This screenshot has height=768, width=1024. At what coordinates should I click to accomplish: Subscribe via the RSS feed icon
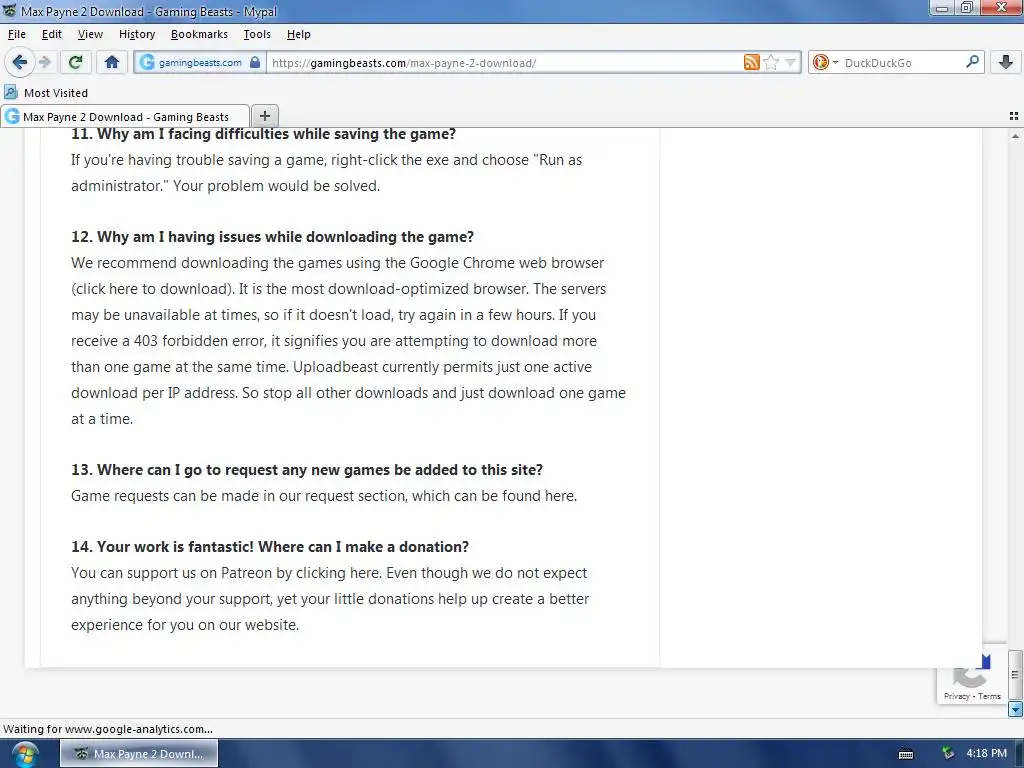[x=752, y=62]
